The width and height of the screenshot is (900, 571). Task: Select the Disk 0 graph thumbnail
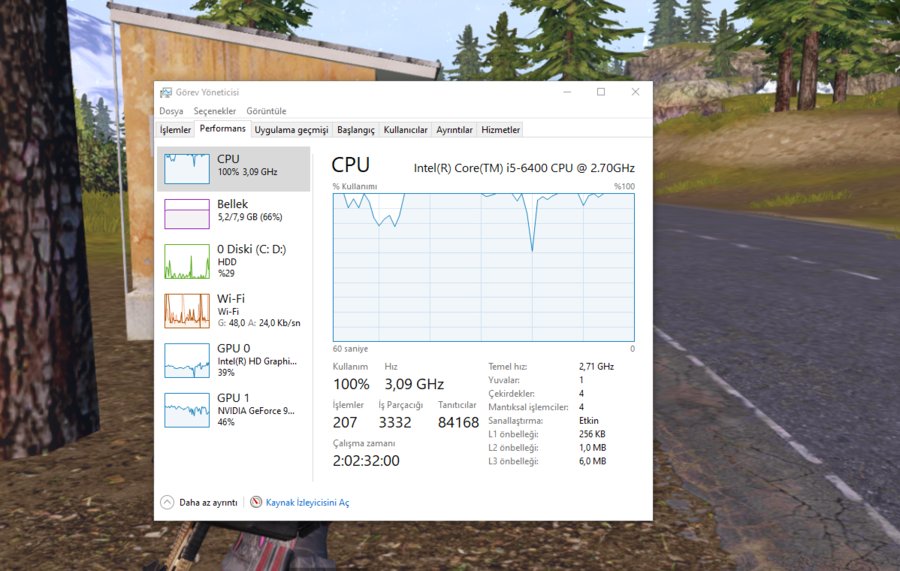pyautogui.click(x=187, y=262)
